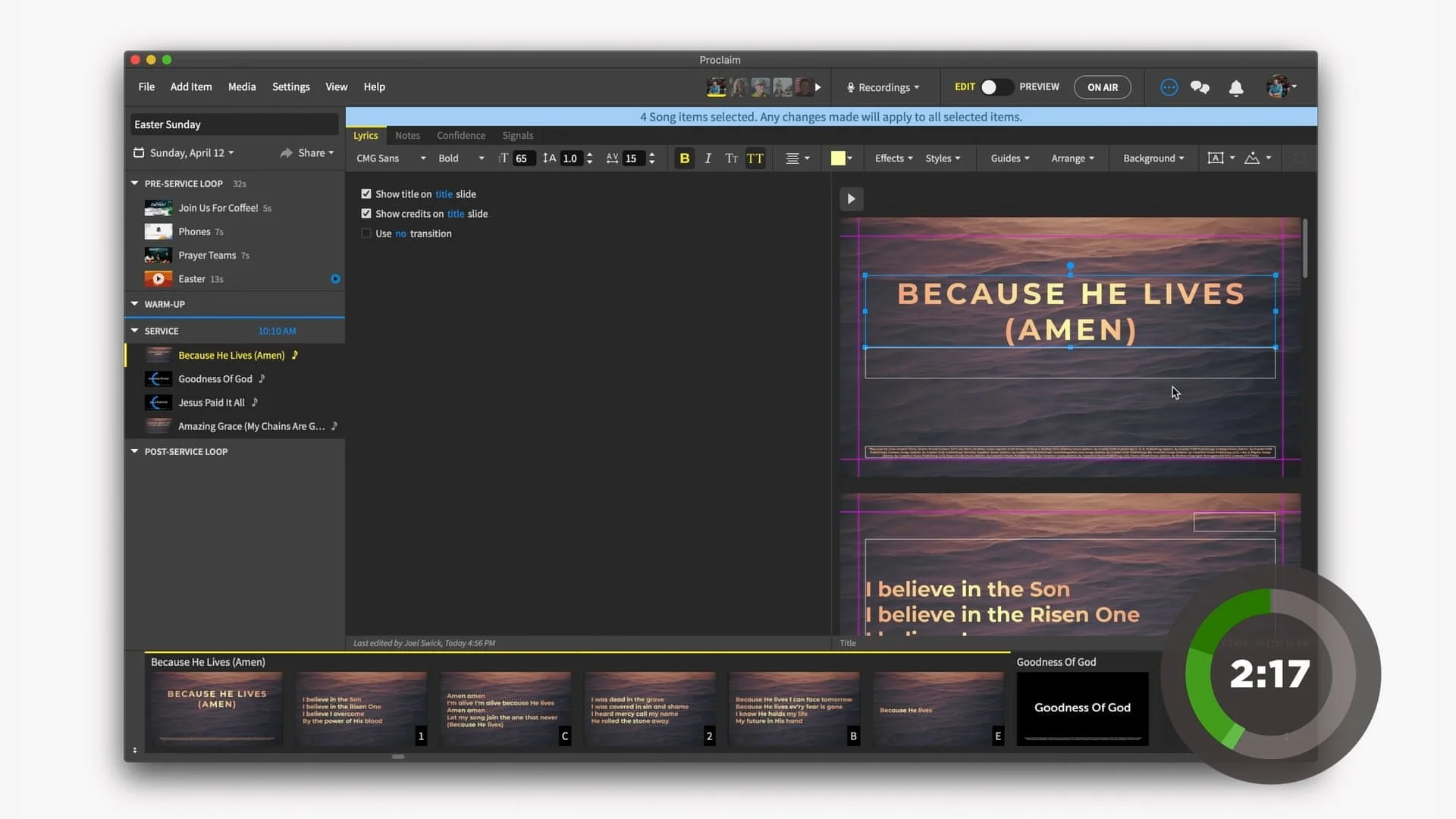Click the sync status circle icon
Viewport: 1456px width, 819px height.
[x=1169, y=87]
